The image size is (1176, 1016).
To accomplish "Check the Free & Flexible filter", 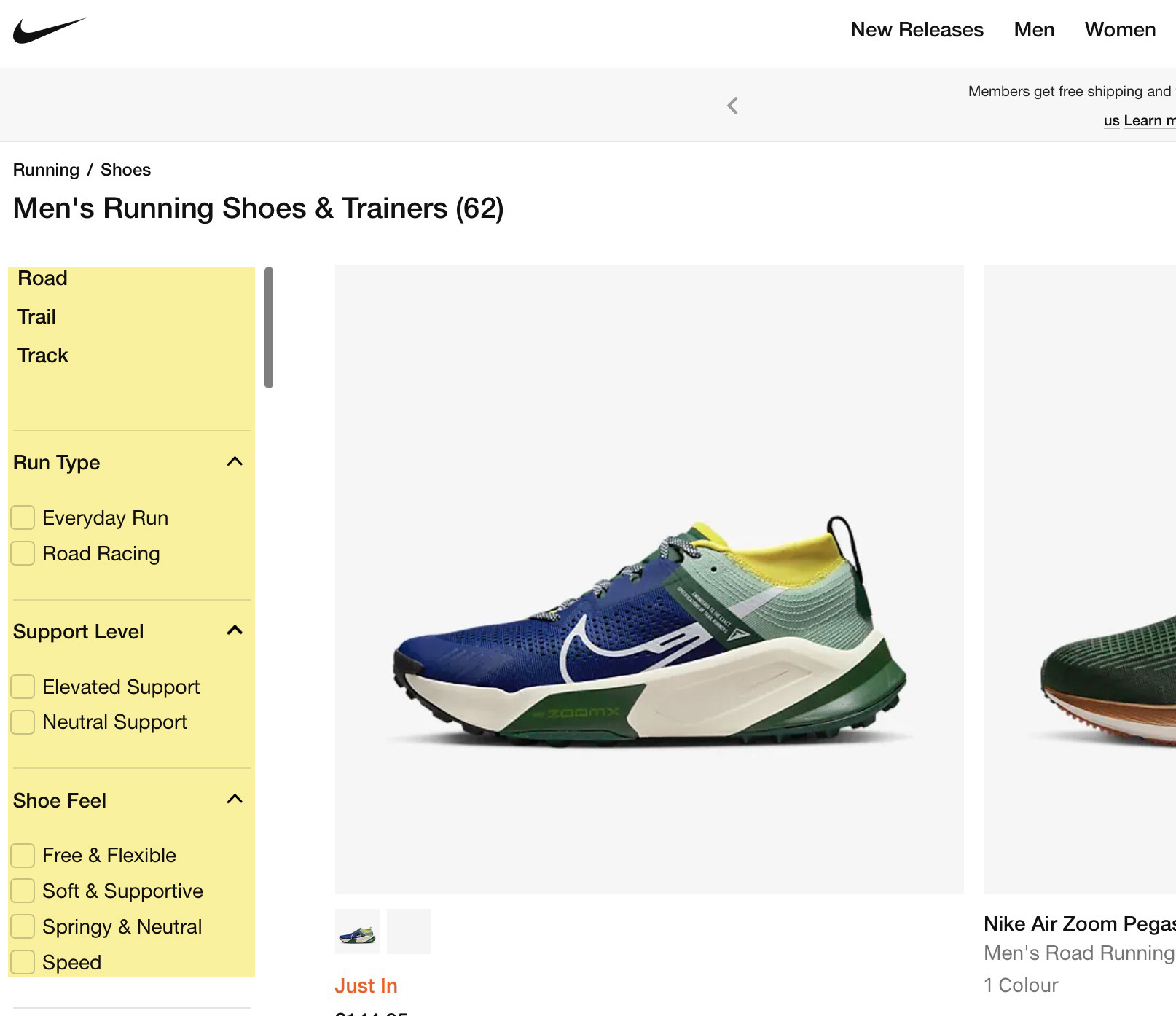I will coord(22,854).
